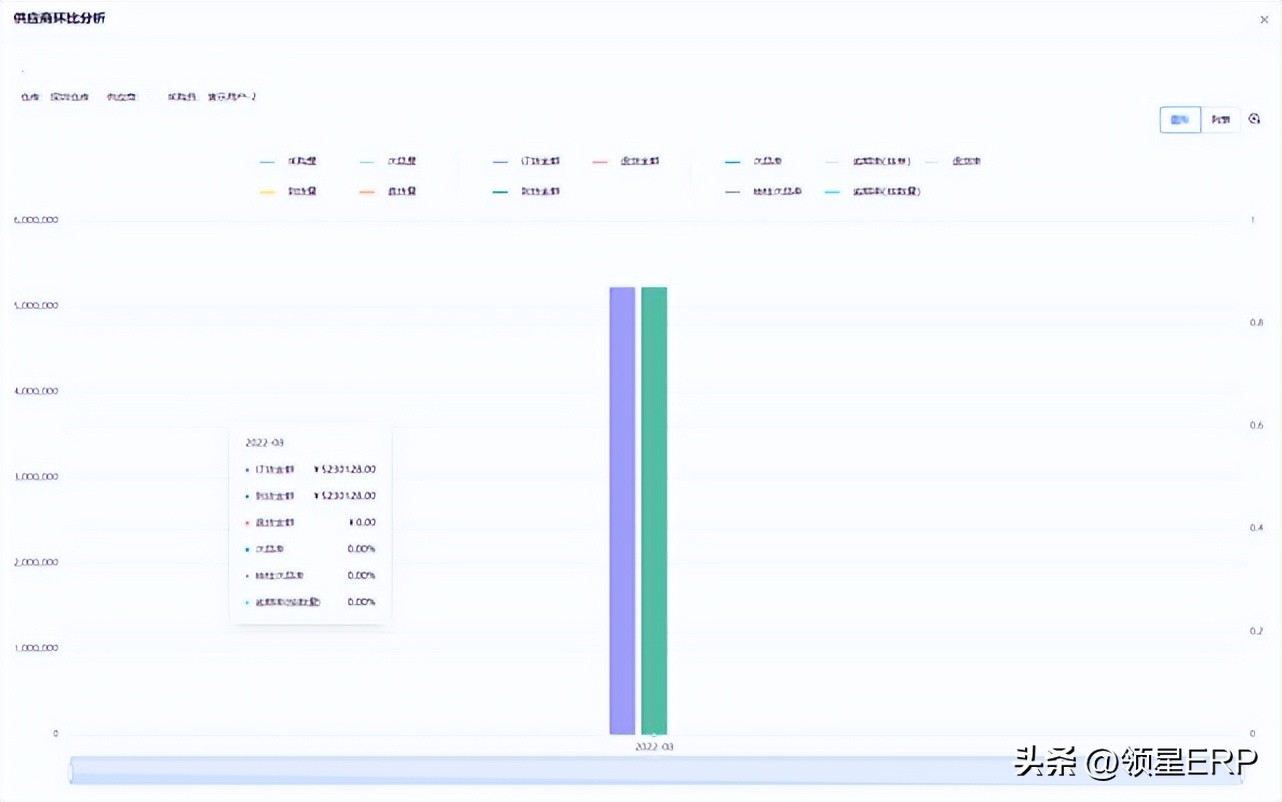The height and width of the screenshot is (802, 1282).
Task: Click the 采购员 filter value
Action: pos(231,97)
